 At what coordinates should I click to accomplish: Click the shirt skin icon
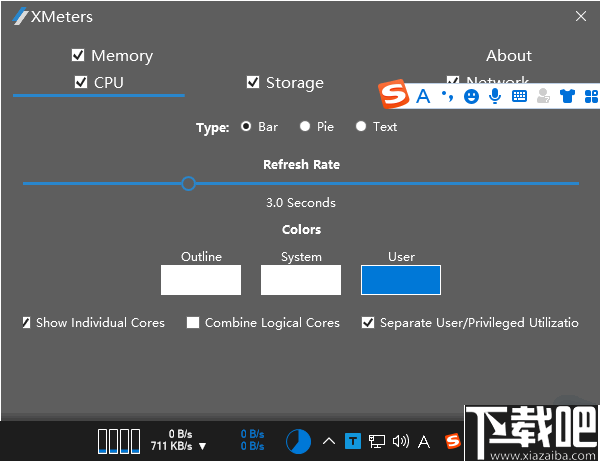tap(567, 96)
